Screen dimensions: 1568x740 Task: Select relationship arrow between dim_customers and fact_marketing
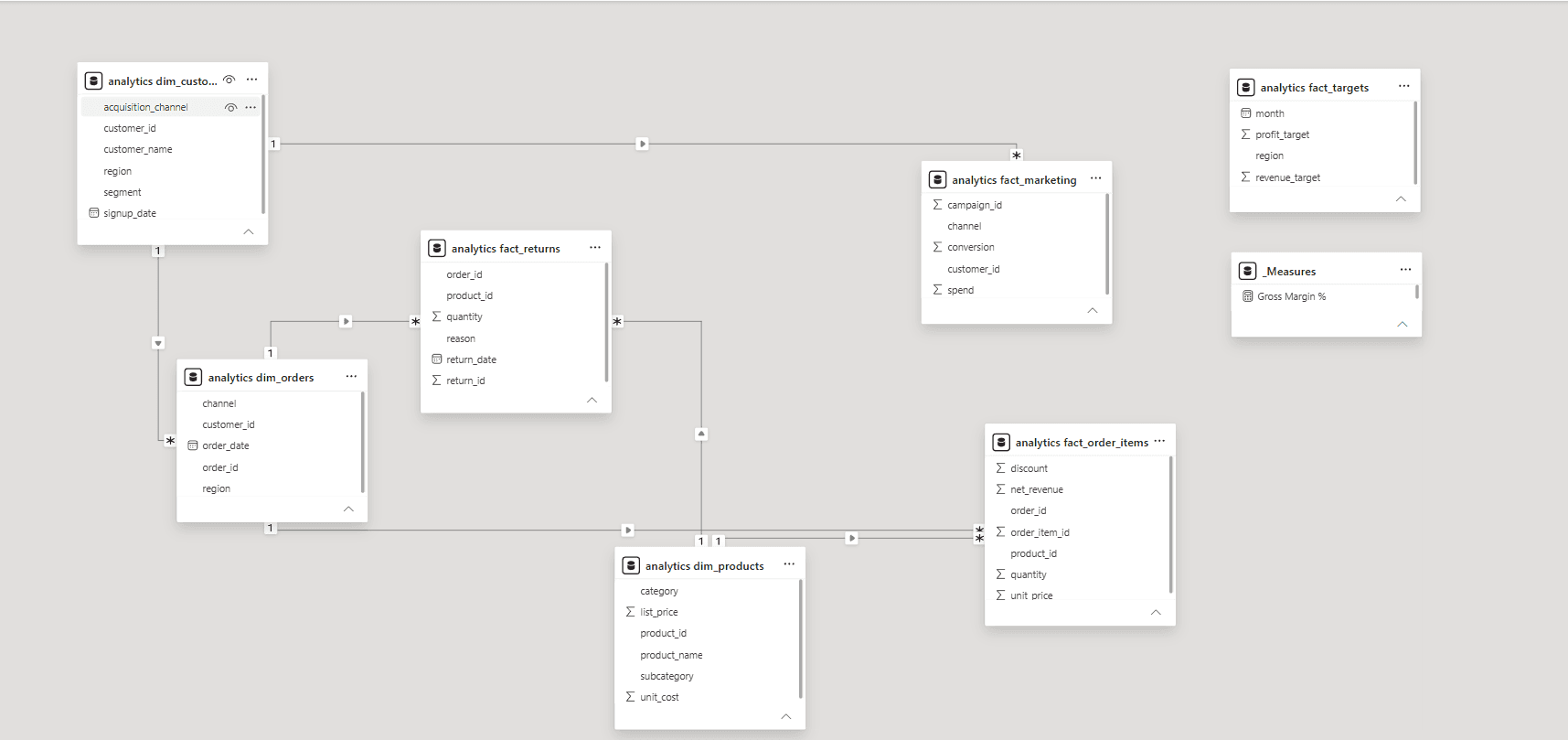point(643,144)
